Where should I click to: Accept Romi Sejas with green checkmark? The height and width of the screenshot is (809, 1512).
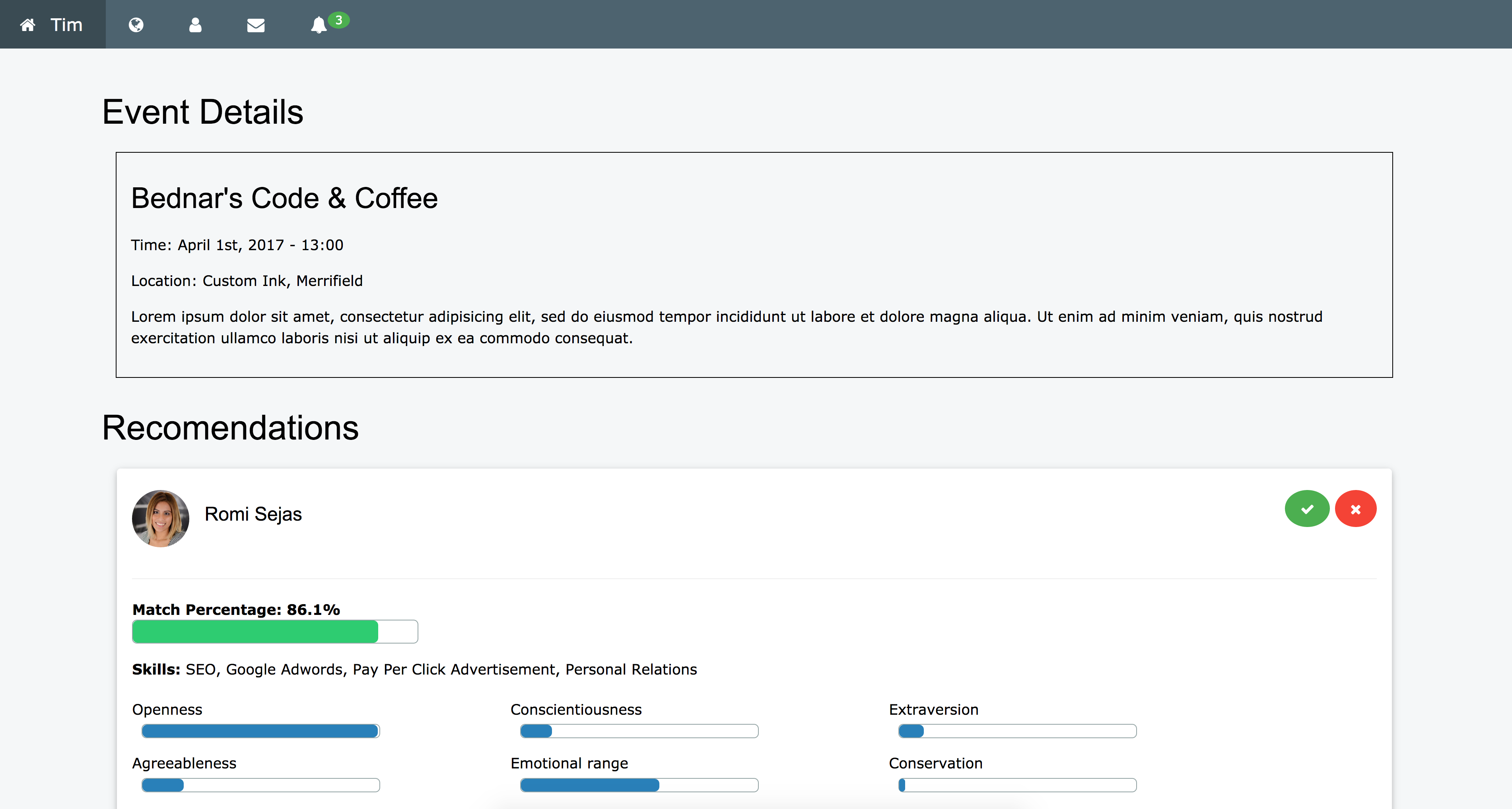click(1306, 508)
